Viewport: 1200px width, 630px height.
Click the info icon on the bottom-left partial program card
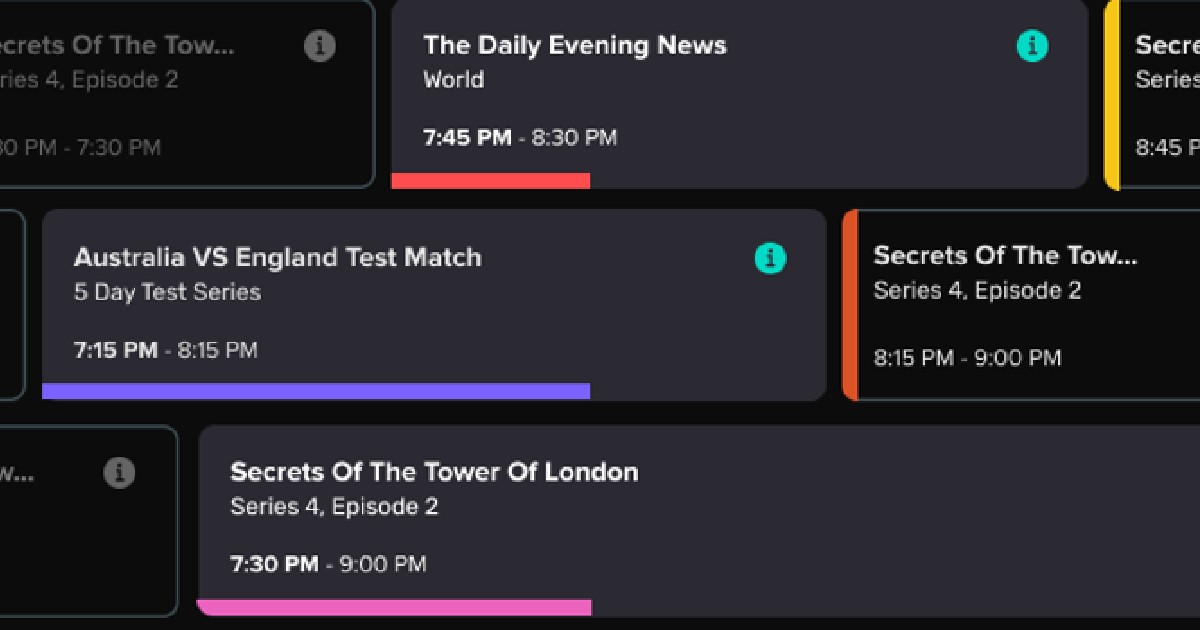(x=120, y=473)
